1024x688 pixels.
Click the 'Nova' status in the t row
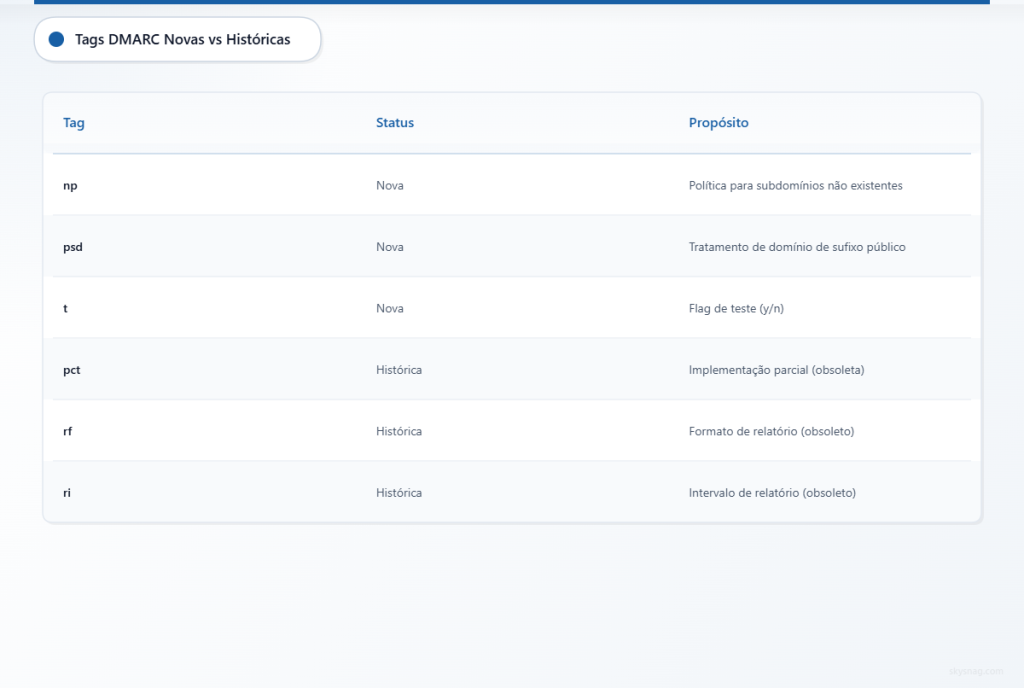tap(389, 309)
